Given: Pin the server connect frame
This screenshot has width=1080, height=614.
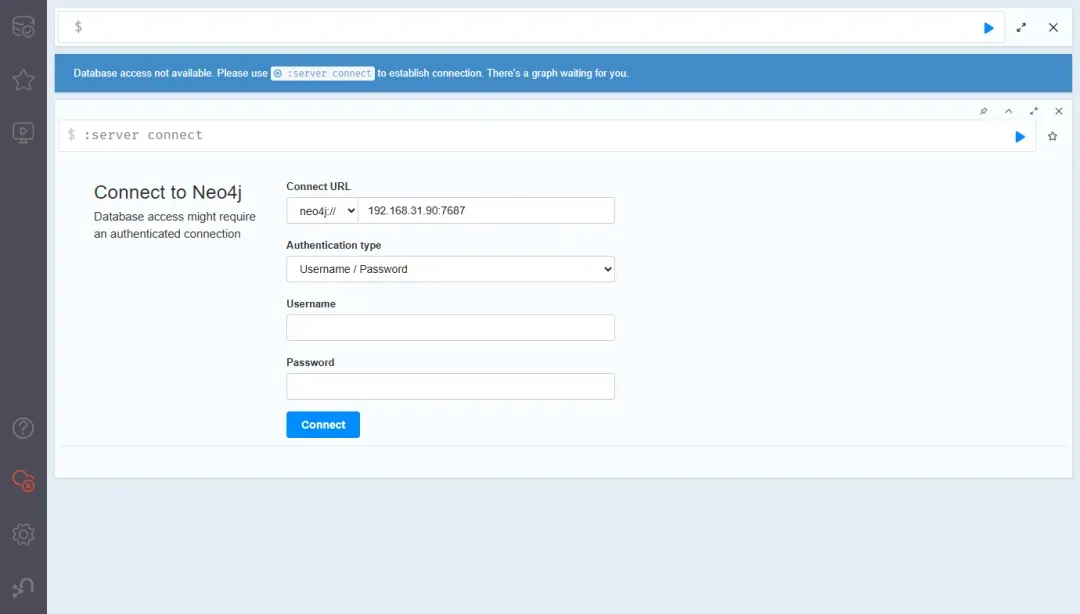Looking at the screenshot, I should click(984, 111).
